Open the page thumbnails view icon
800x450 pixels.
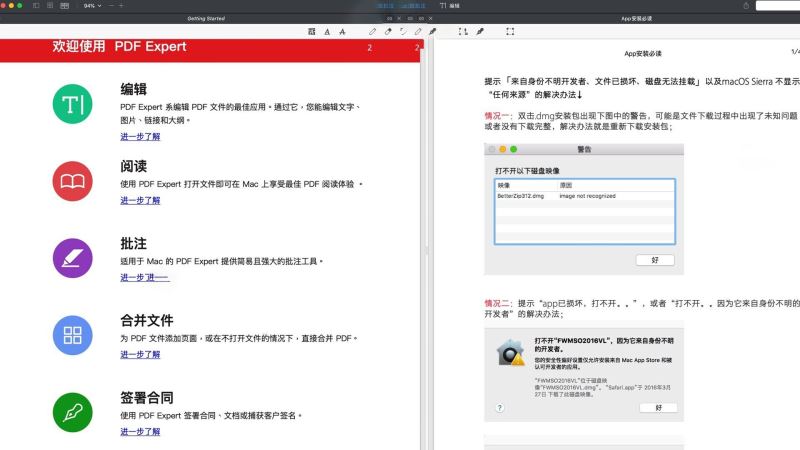pyautogui.click(x=50, y=6)
